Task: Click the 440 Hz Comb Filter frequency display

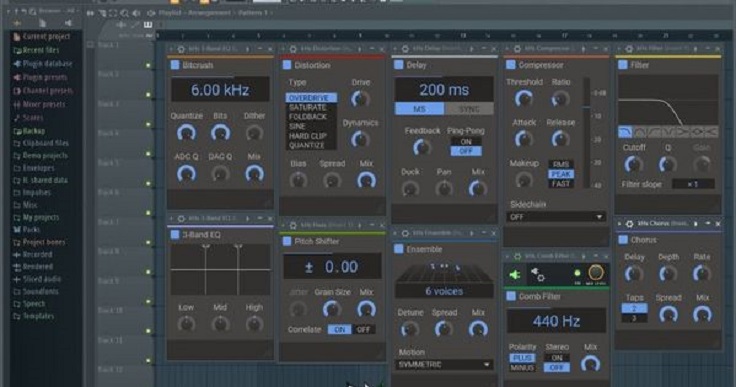Action: [556, 321]
